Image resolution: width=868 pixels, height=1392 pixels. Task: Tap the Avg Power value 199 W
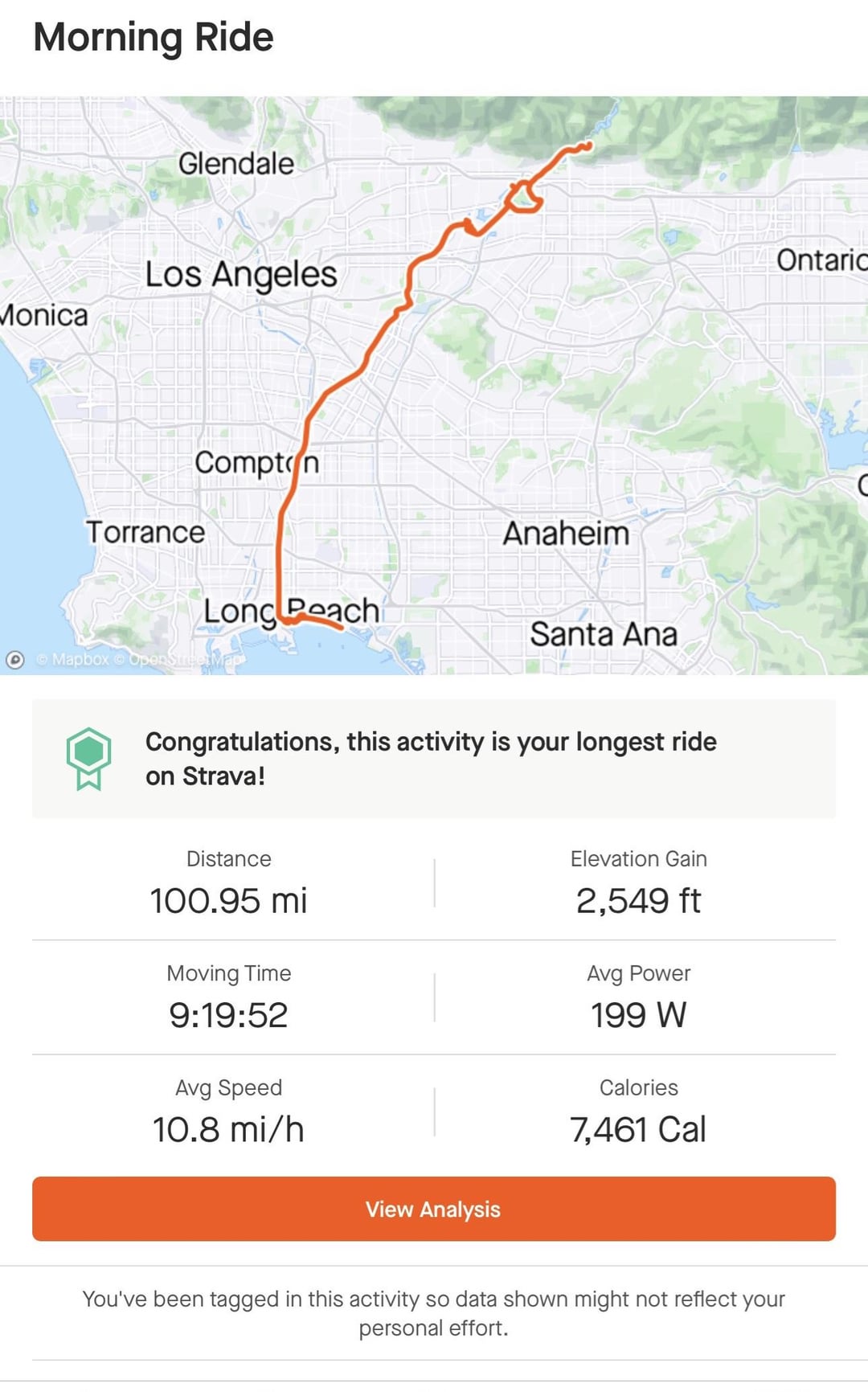(639, 1015)
